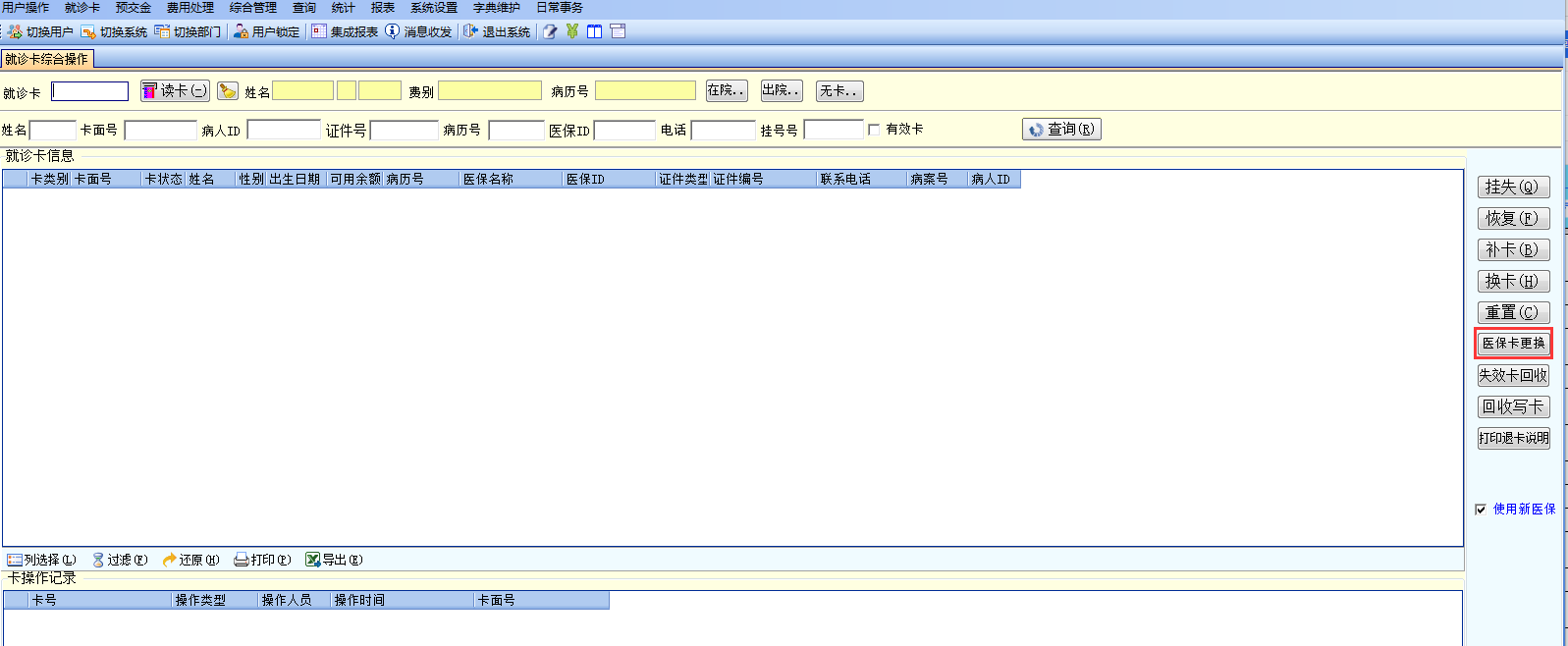Click the broom clear icon beside 读卡

228,91
